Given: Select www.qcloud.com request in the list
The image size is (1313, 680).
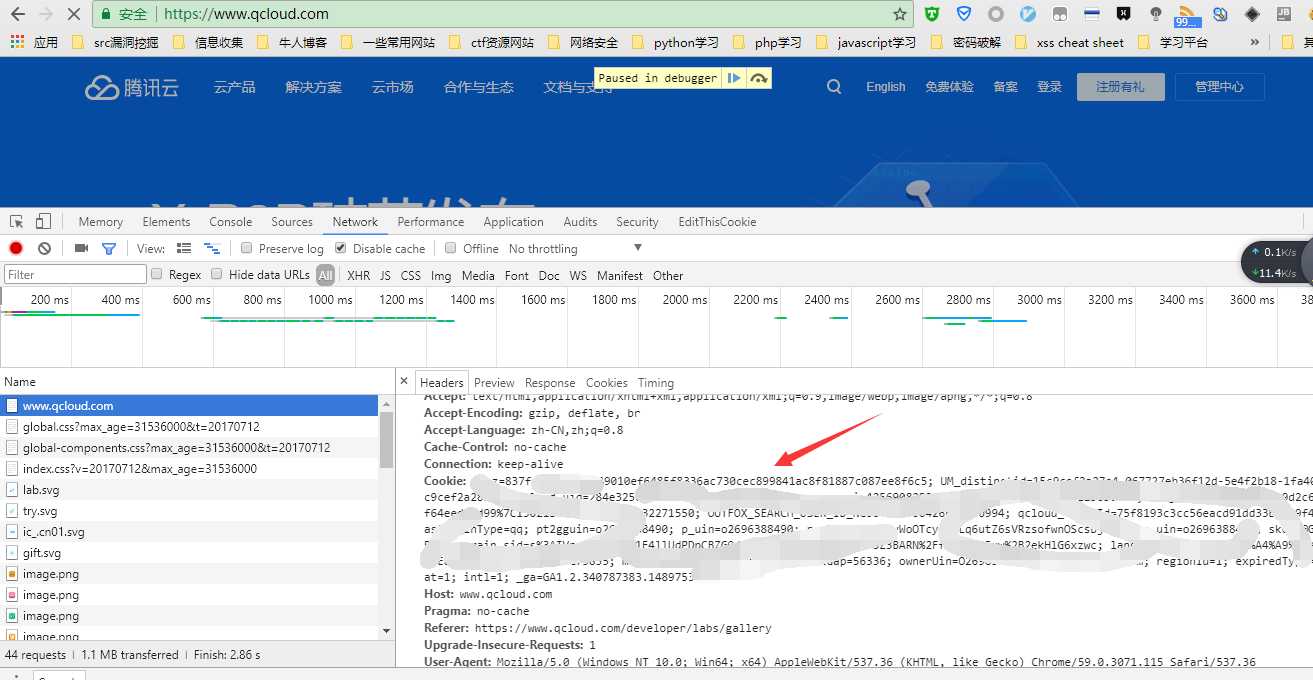Looking at the screenshot, I should pyautogui.click(x=190, y=406).
